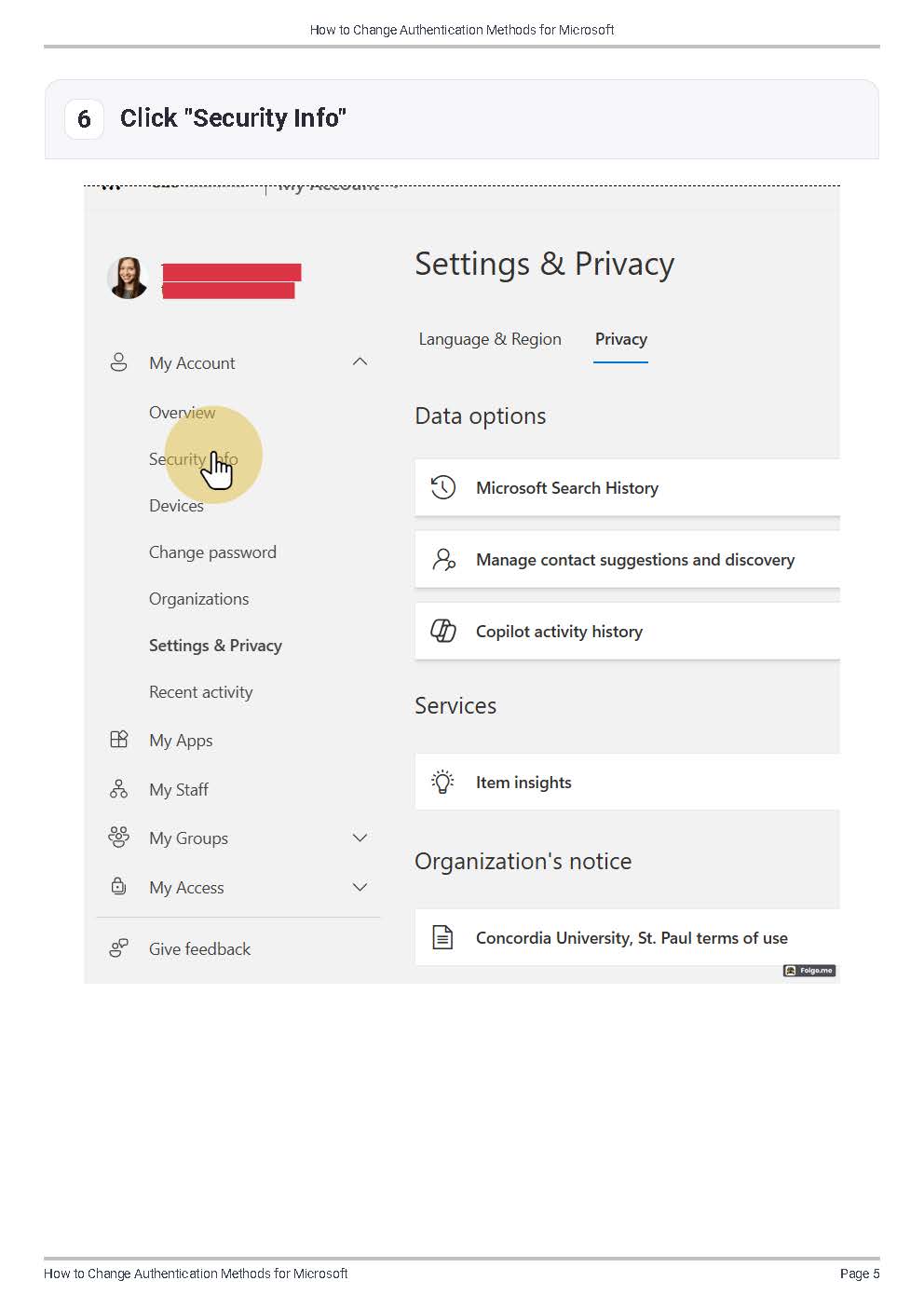Screen dimensions: 924x1308
Task: Expand the My Access section chevron
Action: click(360, 887)
